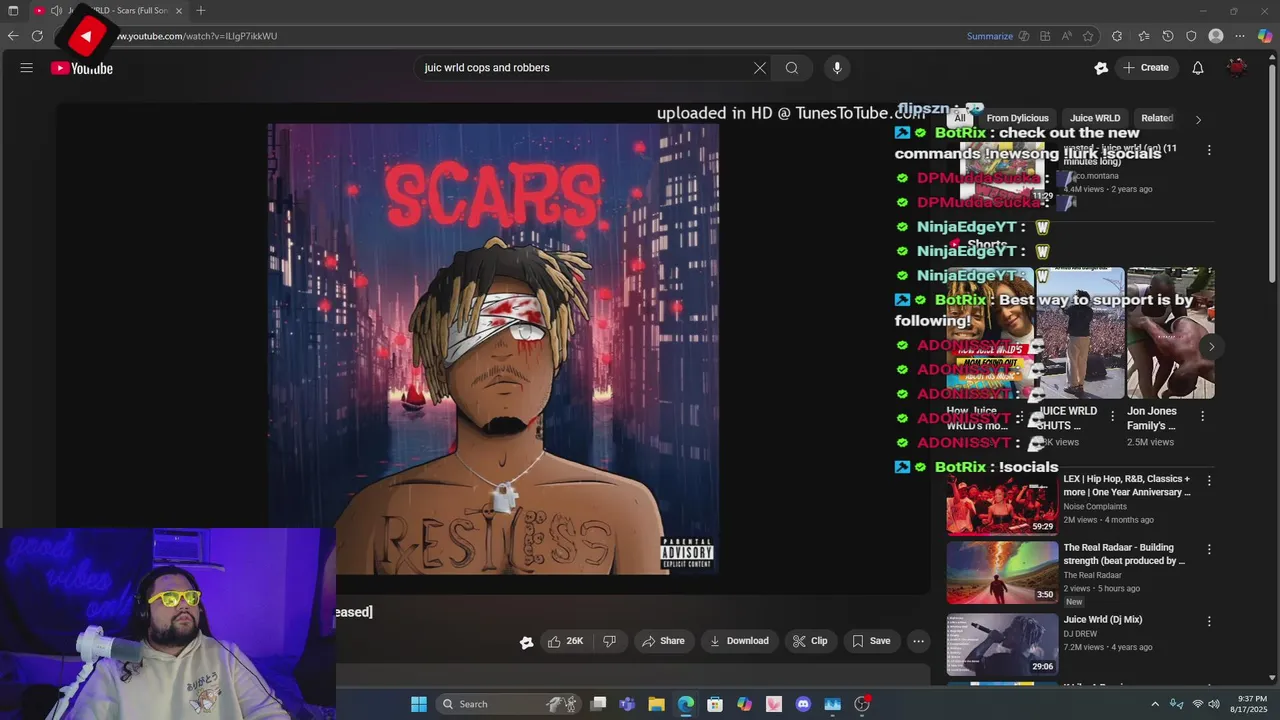Image resolution: width=1280 pixels, height=720 pixels.
Task: Open the YouTube hamburger guide menu
Action: (x=27, y=68)
